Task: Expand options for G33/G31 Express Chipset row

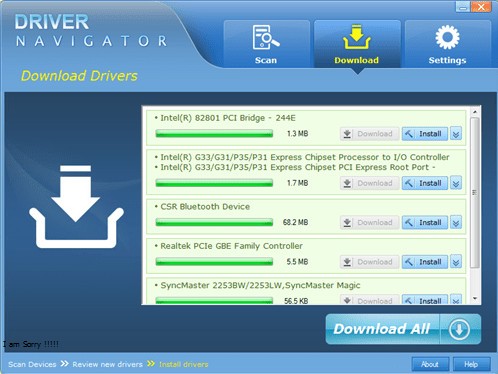Action: (456, 183)
